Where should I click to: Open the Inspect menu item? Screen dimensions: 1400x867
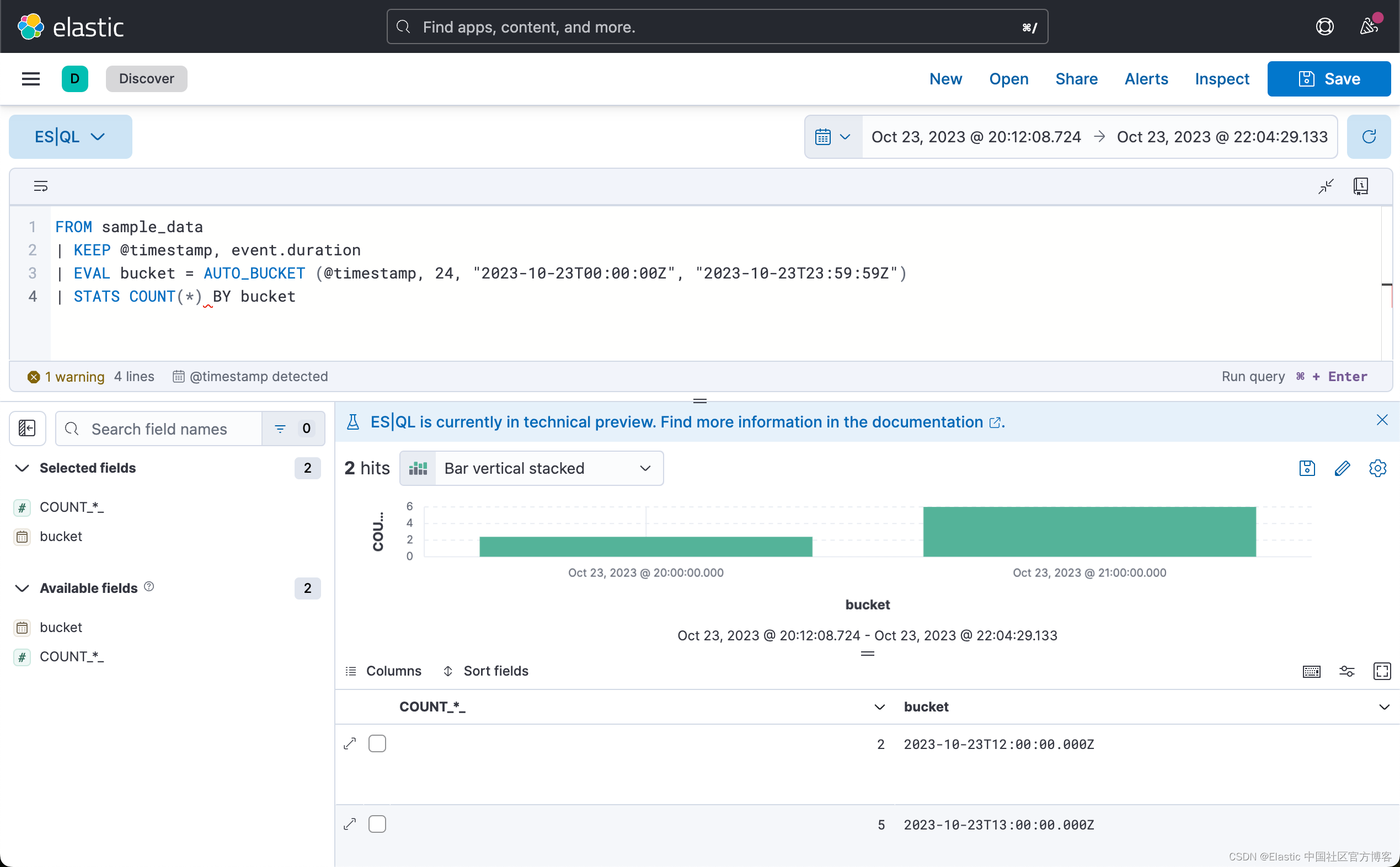[x=1222, y=78]
